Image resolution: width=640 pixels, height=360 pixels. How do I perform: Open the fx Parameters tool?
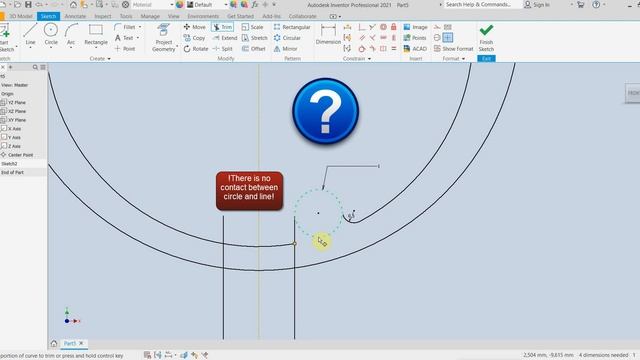(x=255, y=5)
